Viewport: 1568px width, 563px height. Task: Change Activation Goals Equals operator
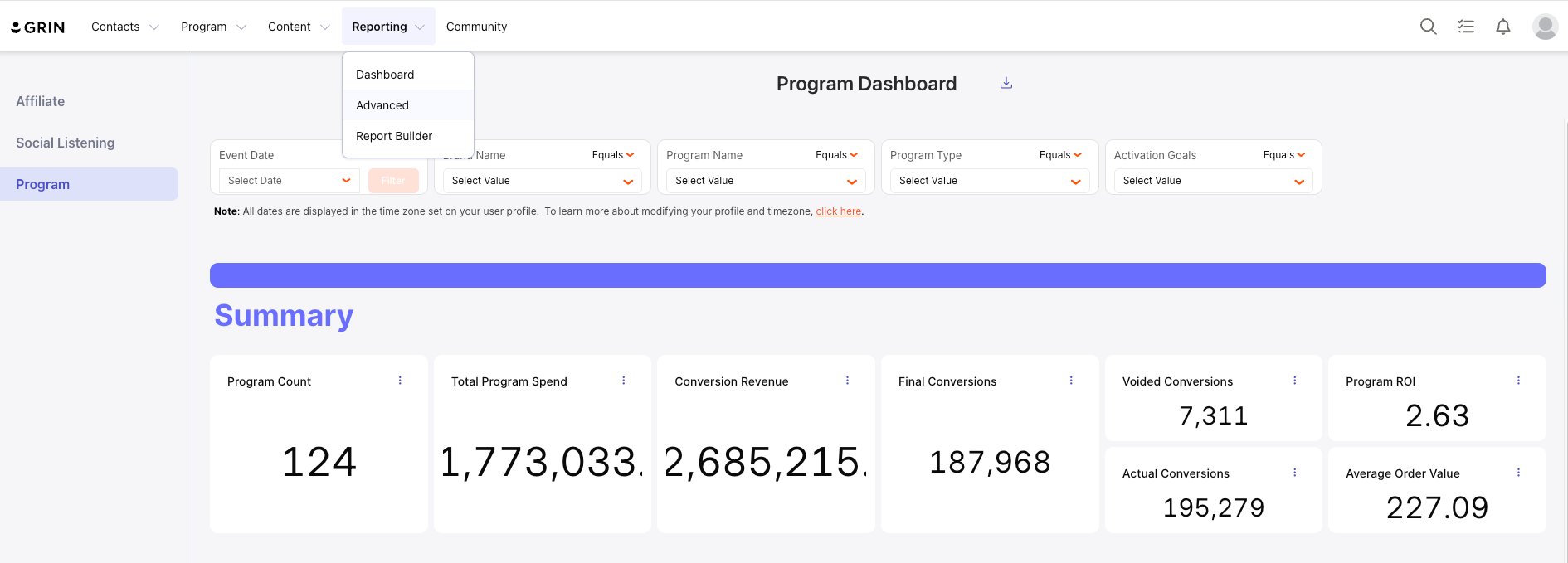(1284, 155)
